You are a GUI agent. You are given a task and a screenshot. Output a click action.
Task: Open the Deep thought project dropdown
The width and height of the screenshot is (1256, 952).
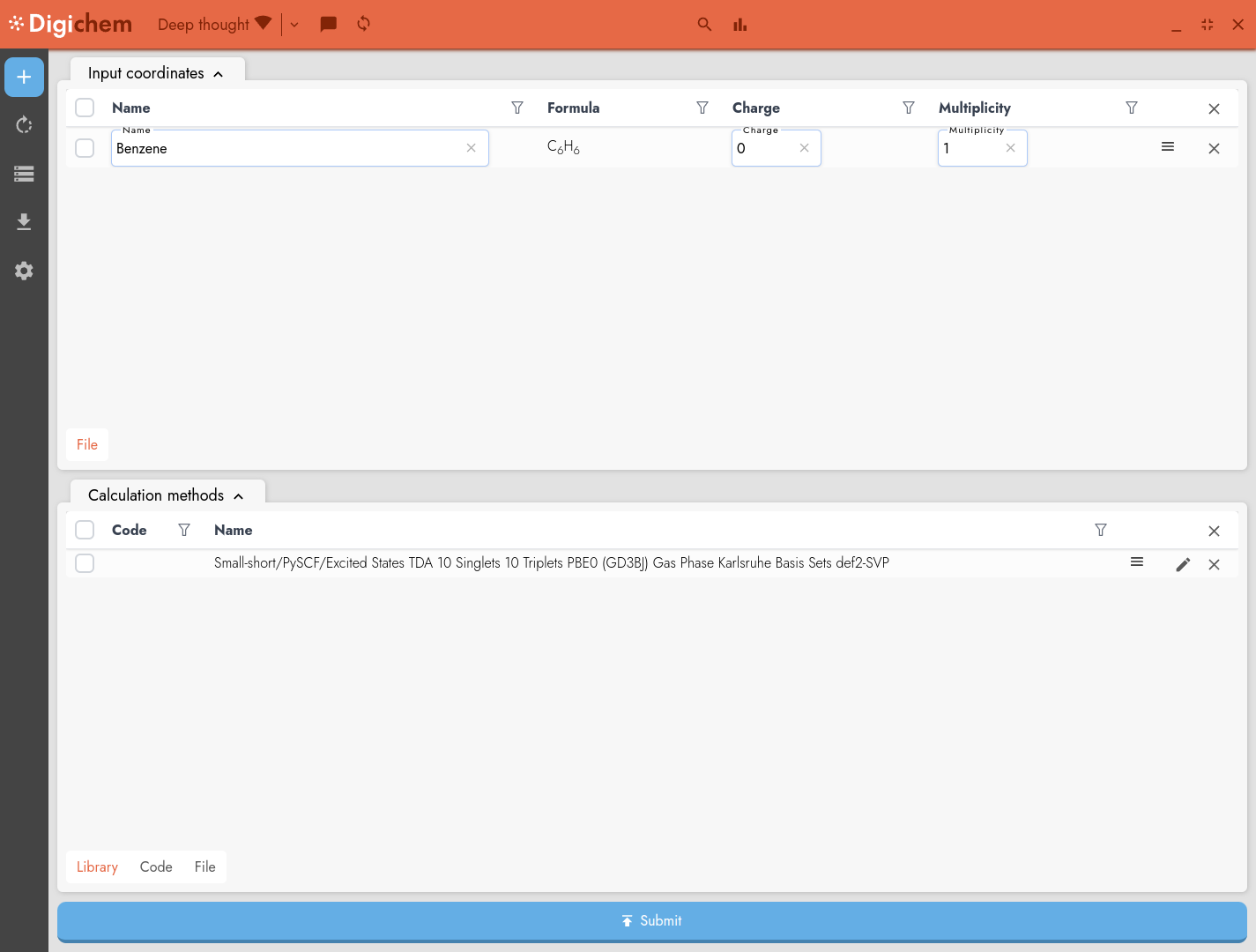coord(294,24)
